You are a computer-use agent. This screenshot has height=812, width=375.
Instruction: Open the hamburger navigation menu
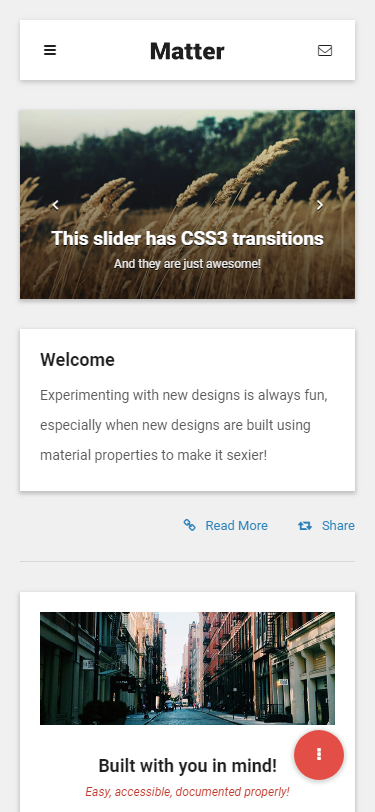(x=50, y=50)
